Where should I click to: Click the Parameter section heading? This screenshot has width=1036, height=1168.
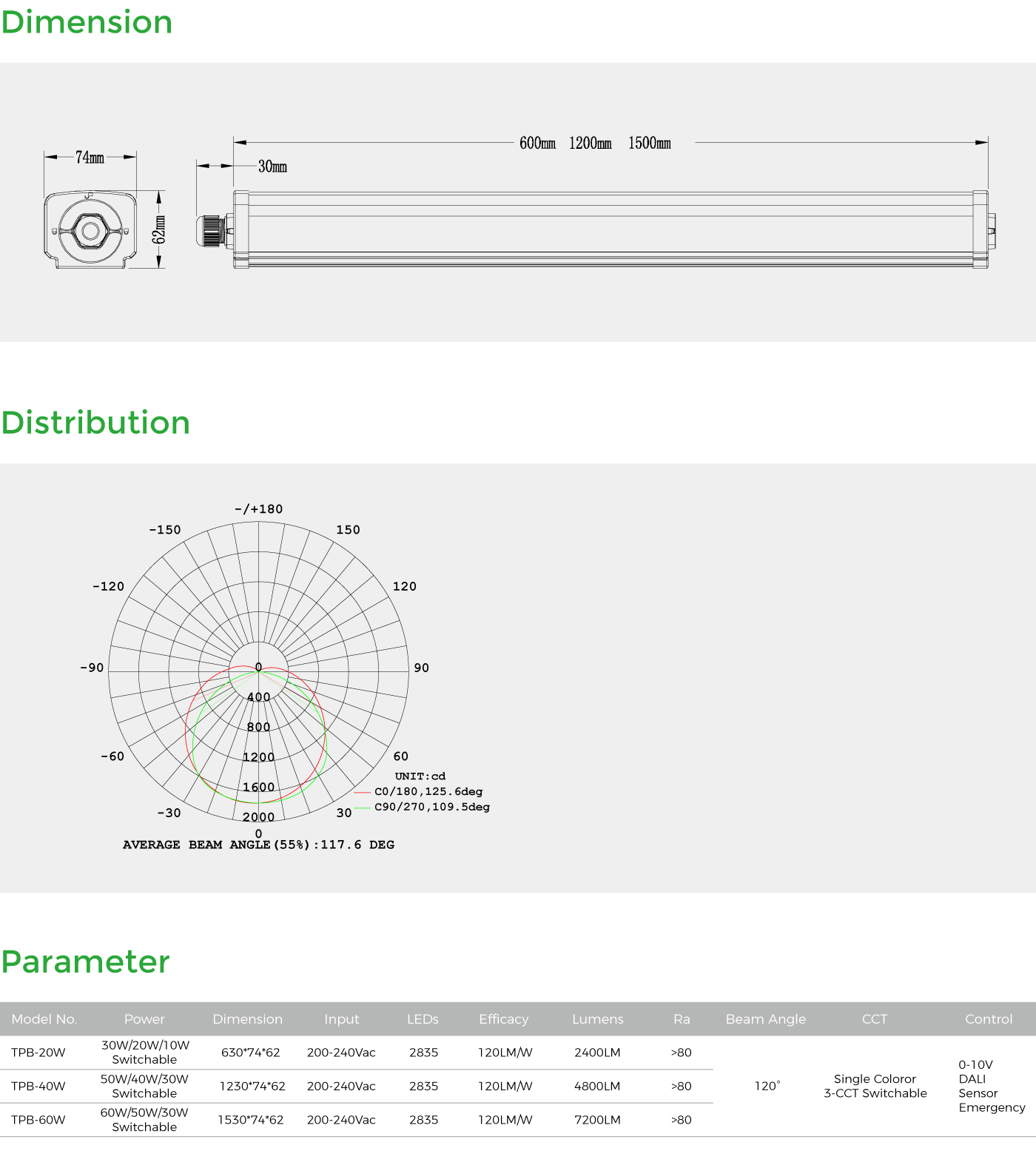[x=85, y=961]
